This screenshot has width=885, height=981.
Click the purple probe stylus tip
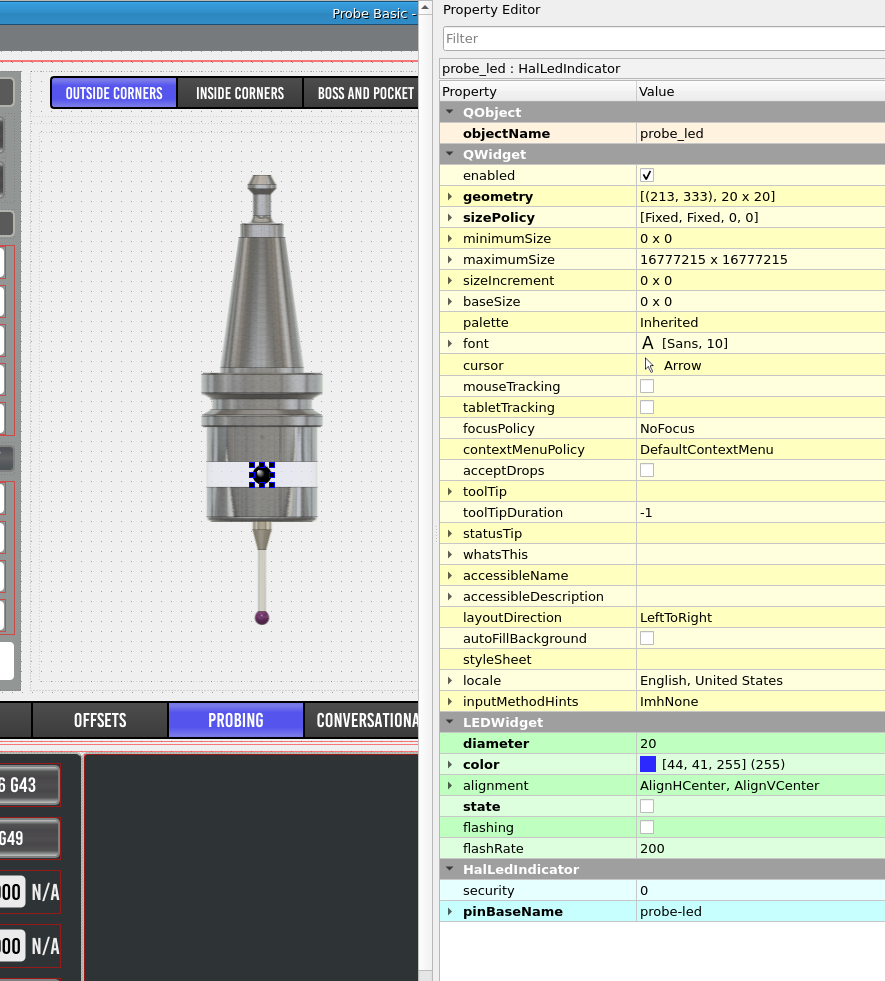(x=262, y=617)
